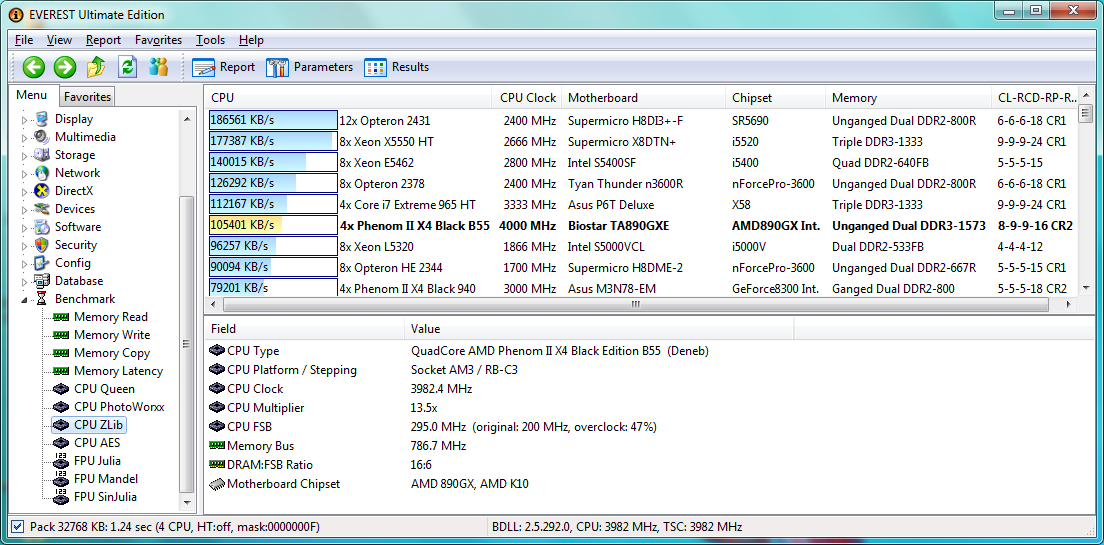Sort by Chipset column header
This screenshot has height=545, width=1104.
(x=776, y=98)
